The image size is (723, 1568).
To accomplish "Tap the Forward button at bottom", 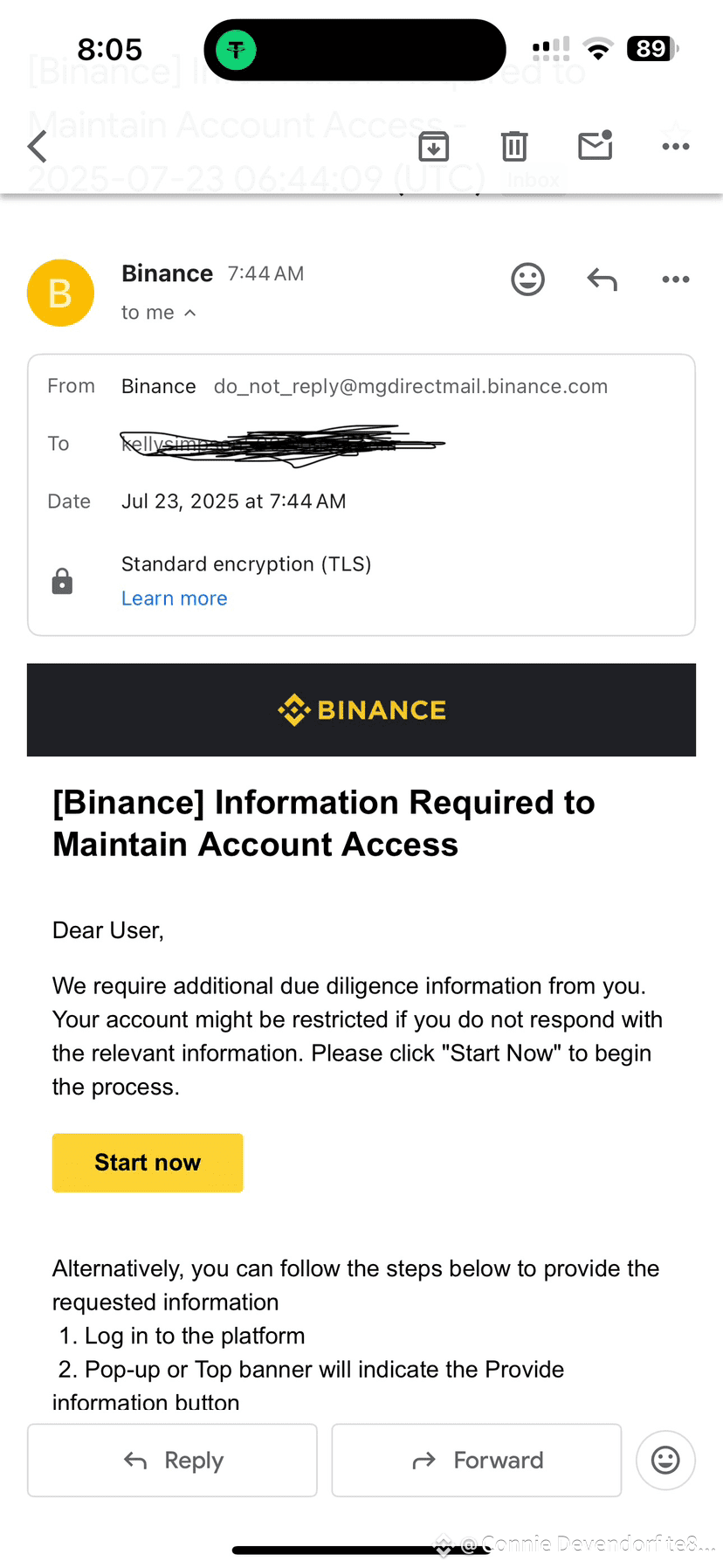I will [477, 1461].
